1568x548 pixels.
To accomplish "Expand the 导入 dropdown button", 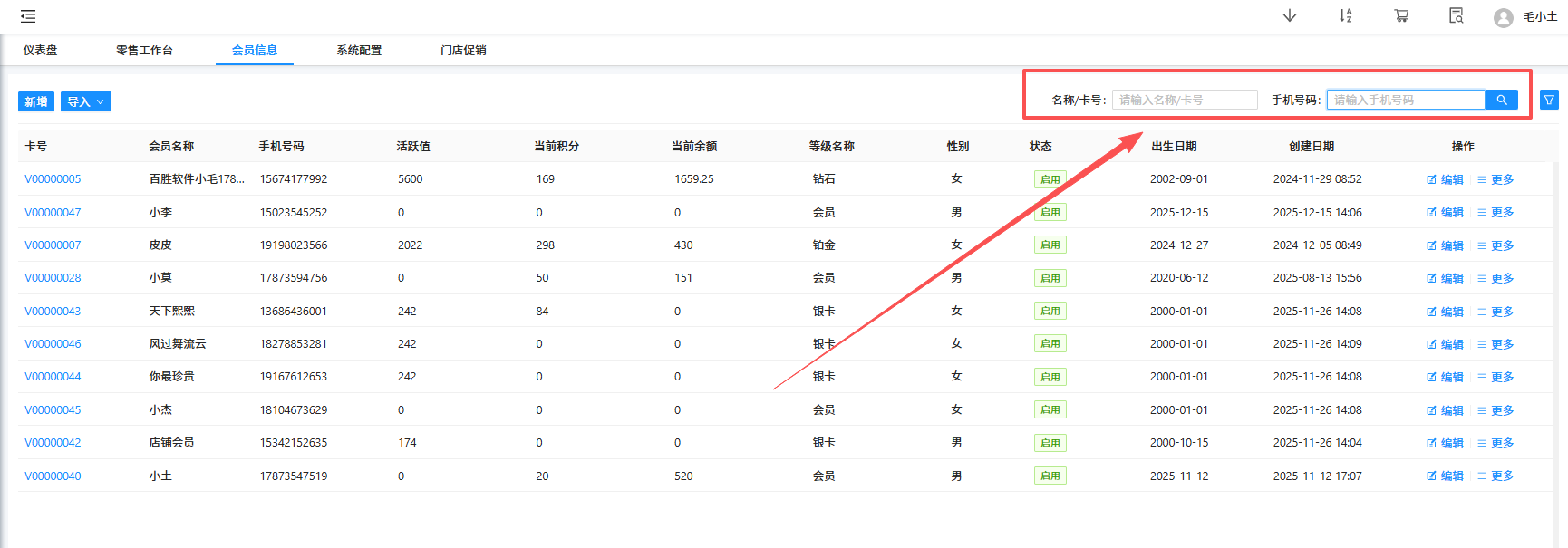I will pos(85,101).
